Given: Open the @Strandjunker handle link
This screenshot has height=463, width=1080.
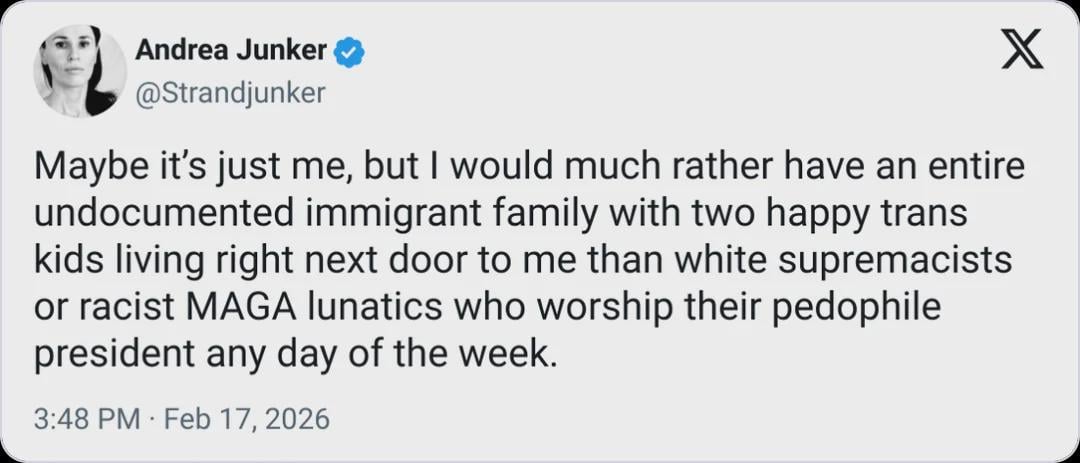Looking at the screenshot, I should click(x=229, y=93).
